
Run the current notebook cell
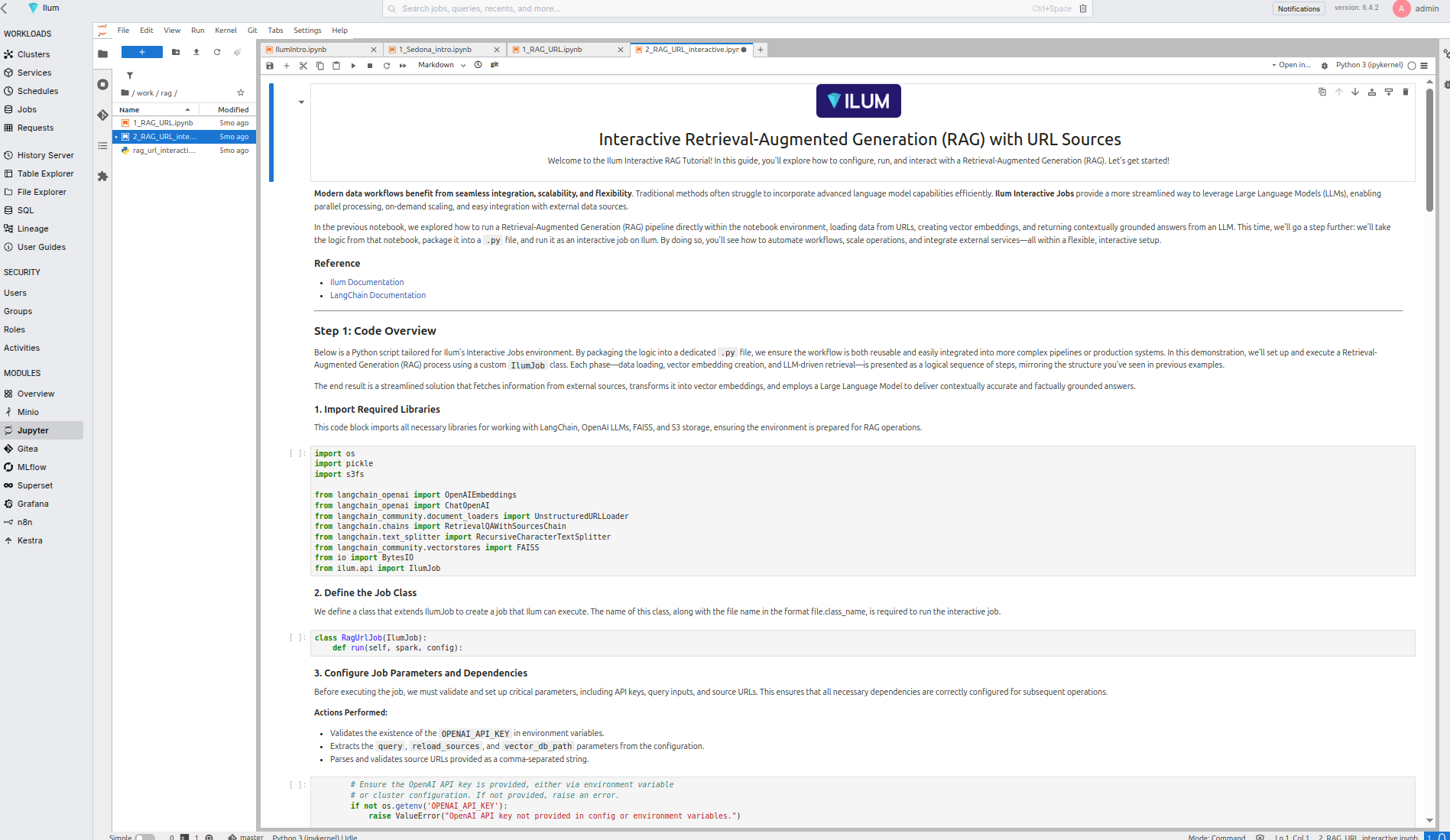point(353,65)
